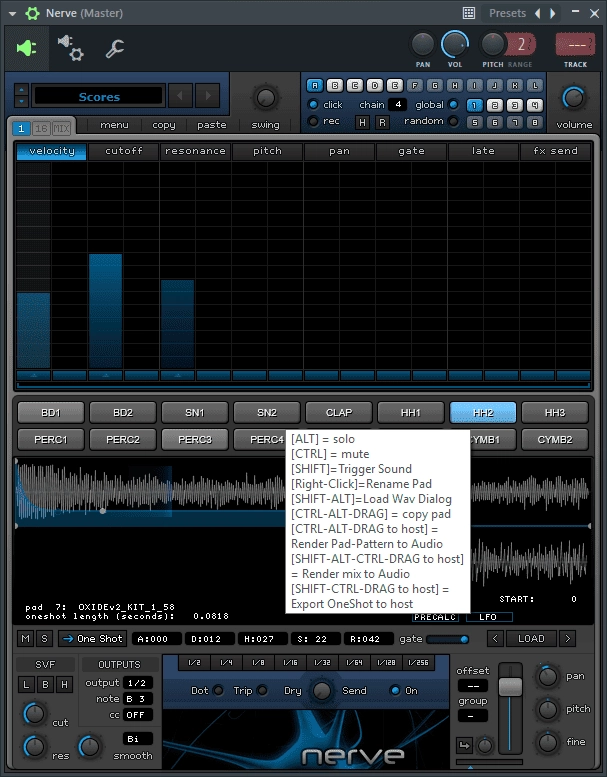Toggle the rec option
This screenshot has width=607, height=777.
pos(313,121)
